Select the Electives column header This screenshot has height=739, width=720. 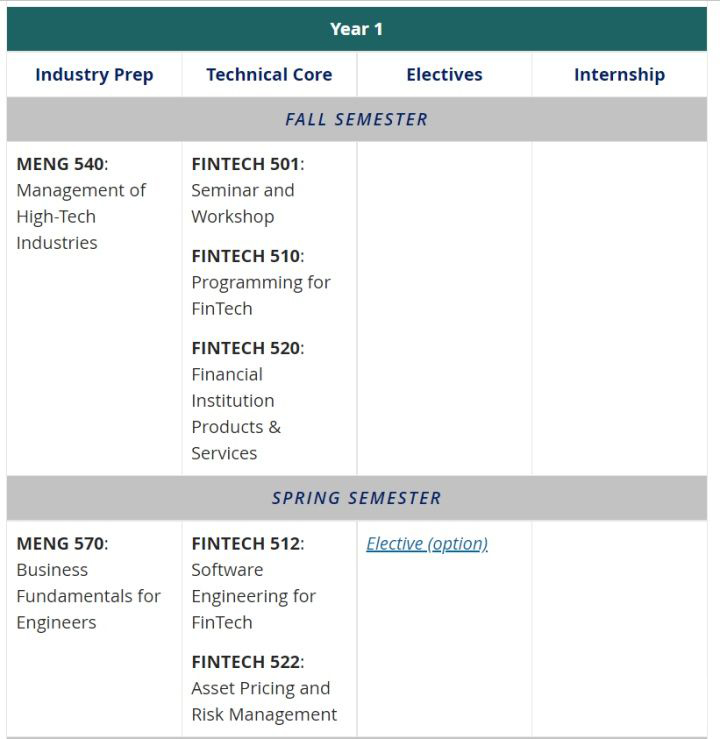(x=444, y=75)
